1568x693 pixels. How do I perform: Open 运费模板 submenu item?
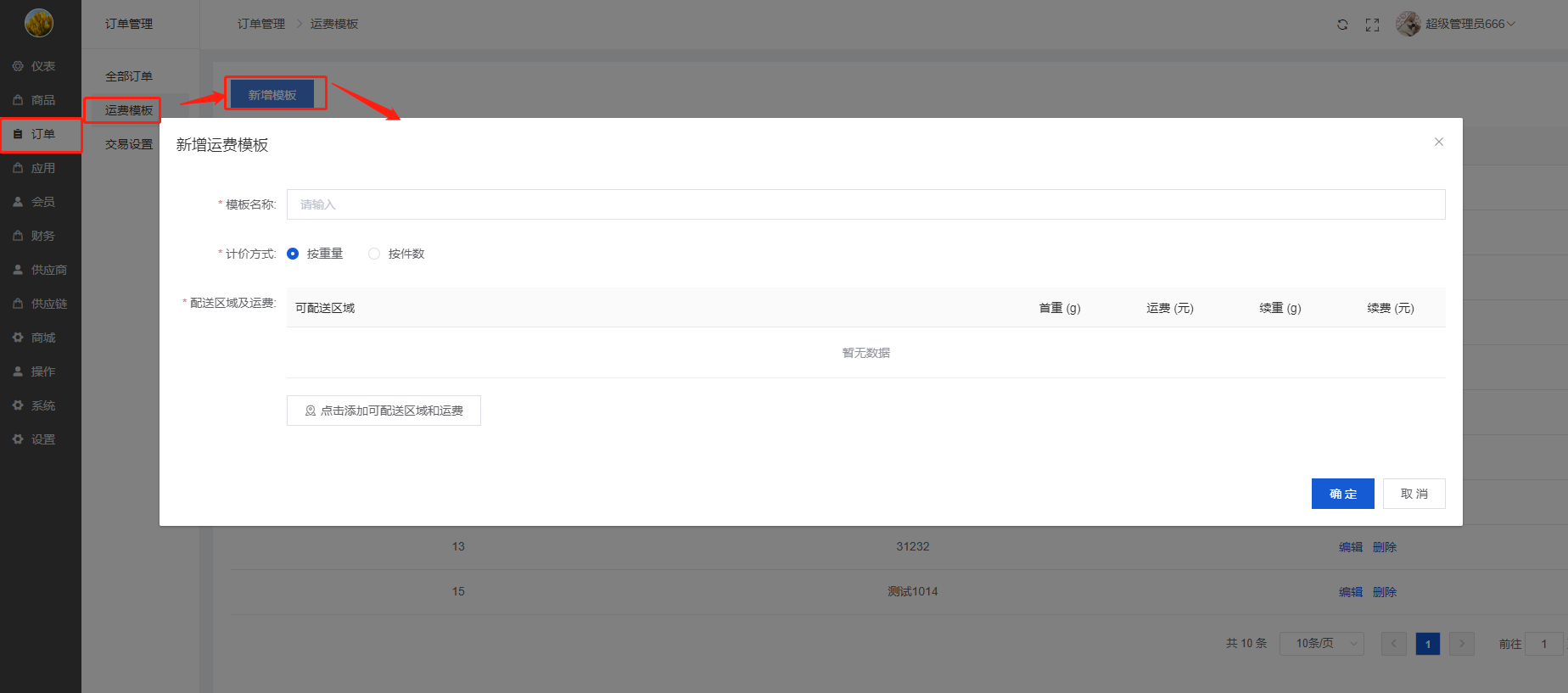pyautogui.click(x=129, y=110)
